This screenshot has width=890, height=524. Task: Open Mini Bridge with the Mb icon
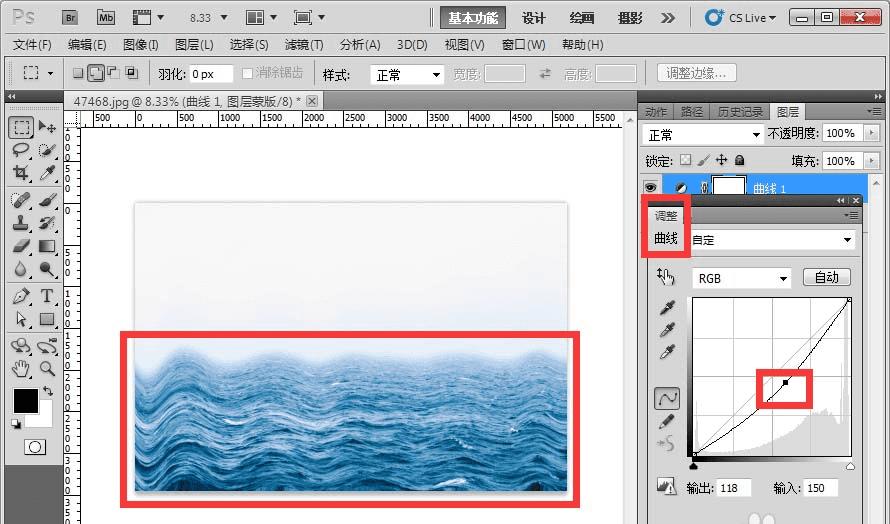click(106, 18)
